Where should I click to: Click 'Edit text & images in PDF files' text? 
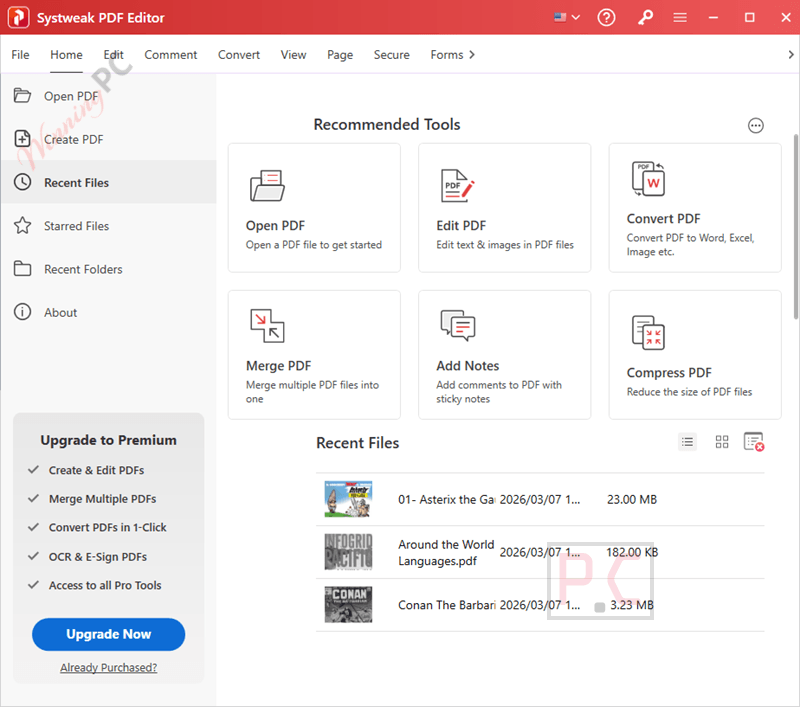tap(505, 245)
